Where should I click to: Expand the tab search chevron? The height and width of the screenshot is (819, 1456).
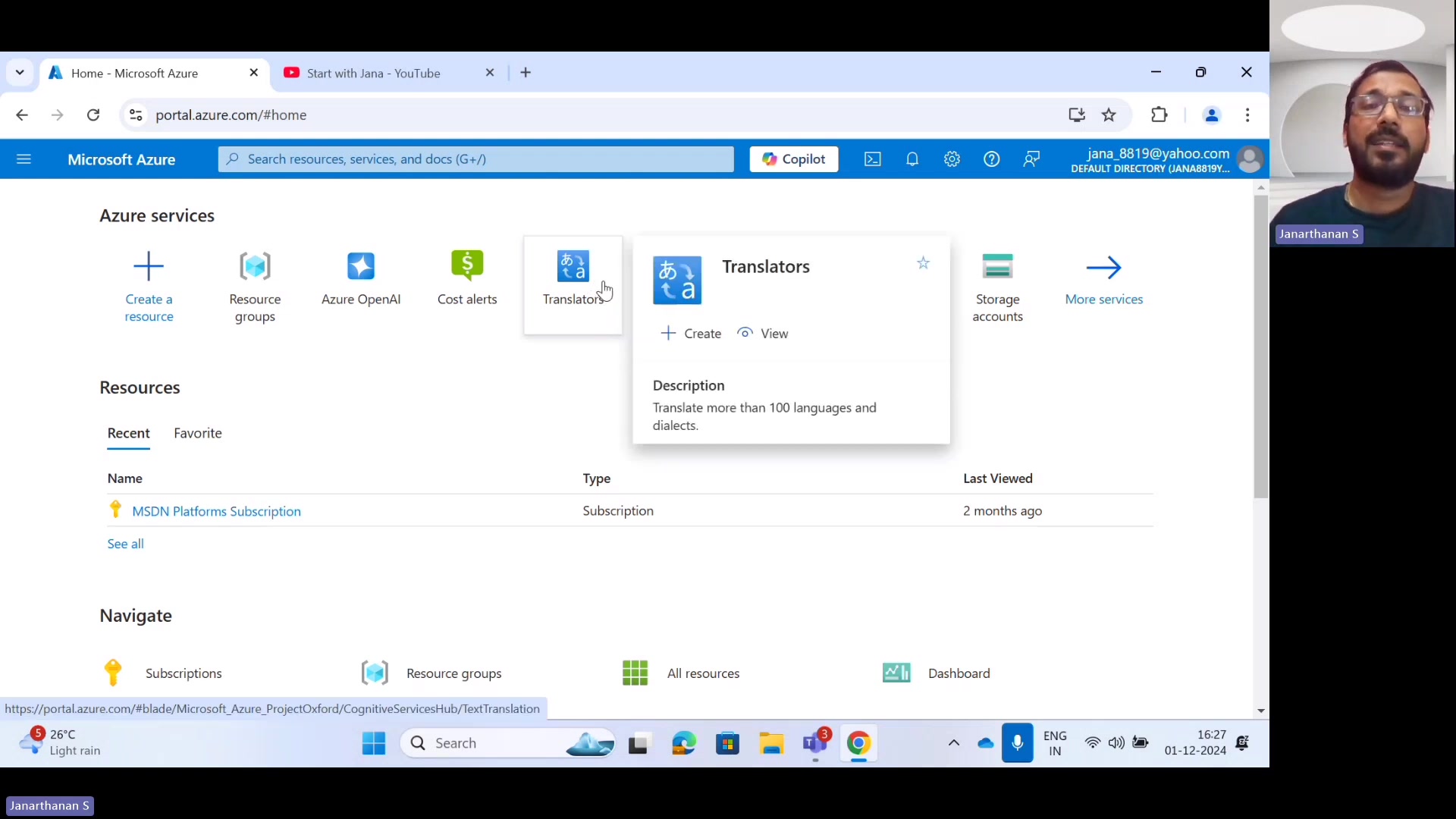(x=20, y=72)
